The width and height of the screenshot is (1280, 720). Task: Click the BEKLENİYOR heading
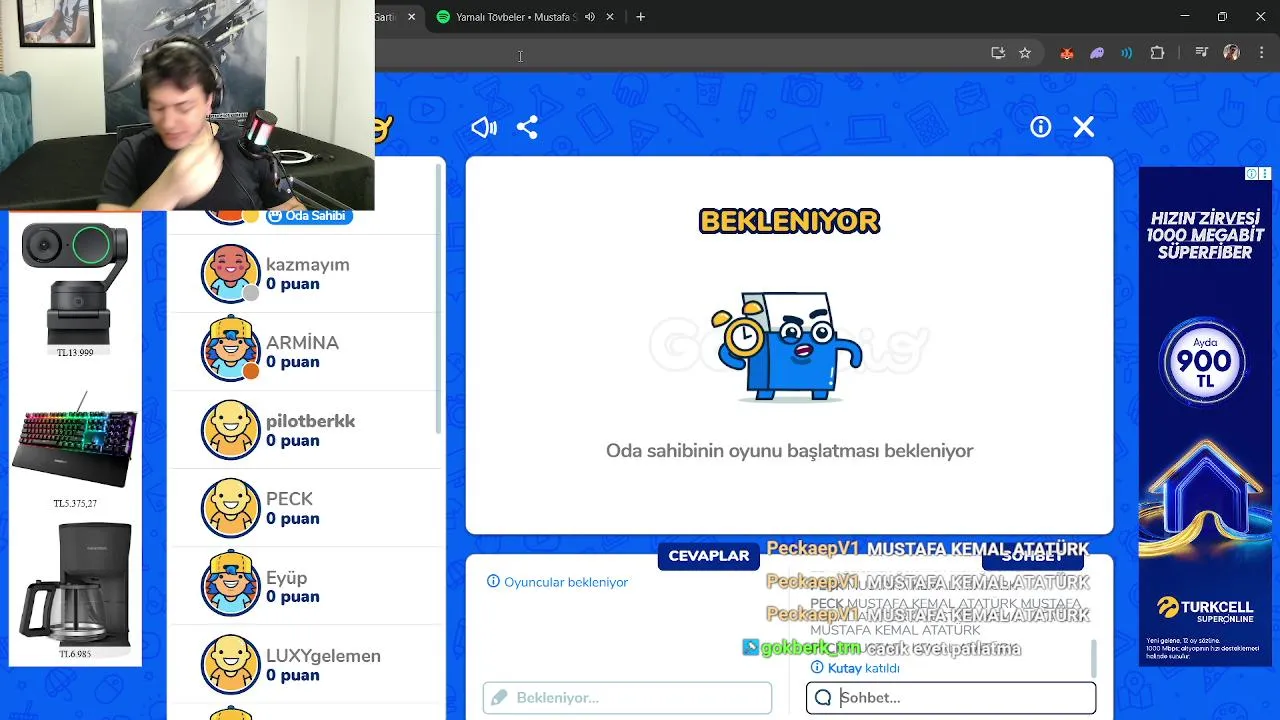tap(789, 221)
